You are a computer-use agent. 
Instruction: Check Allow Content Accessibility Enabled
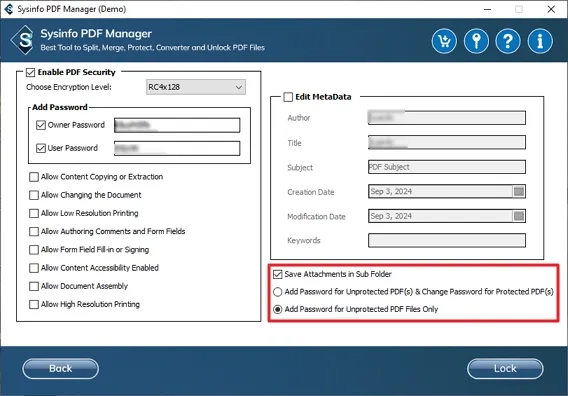point(34,268)
